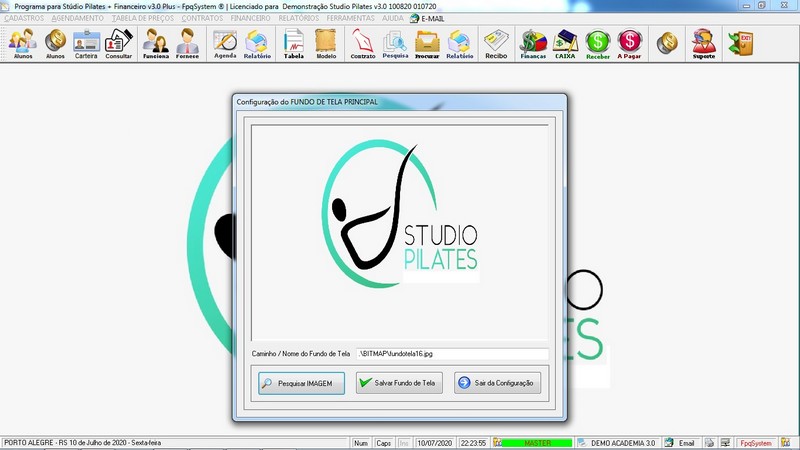Viewport: 800px width, 450px height.
Task: Click the 22:23:55 clock in status bar
Action: click(x=473, y=443)
